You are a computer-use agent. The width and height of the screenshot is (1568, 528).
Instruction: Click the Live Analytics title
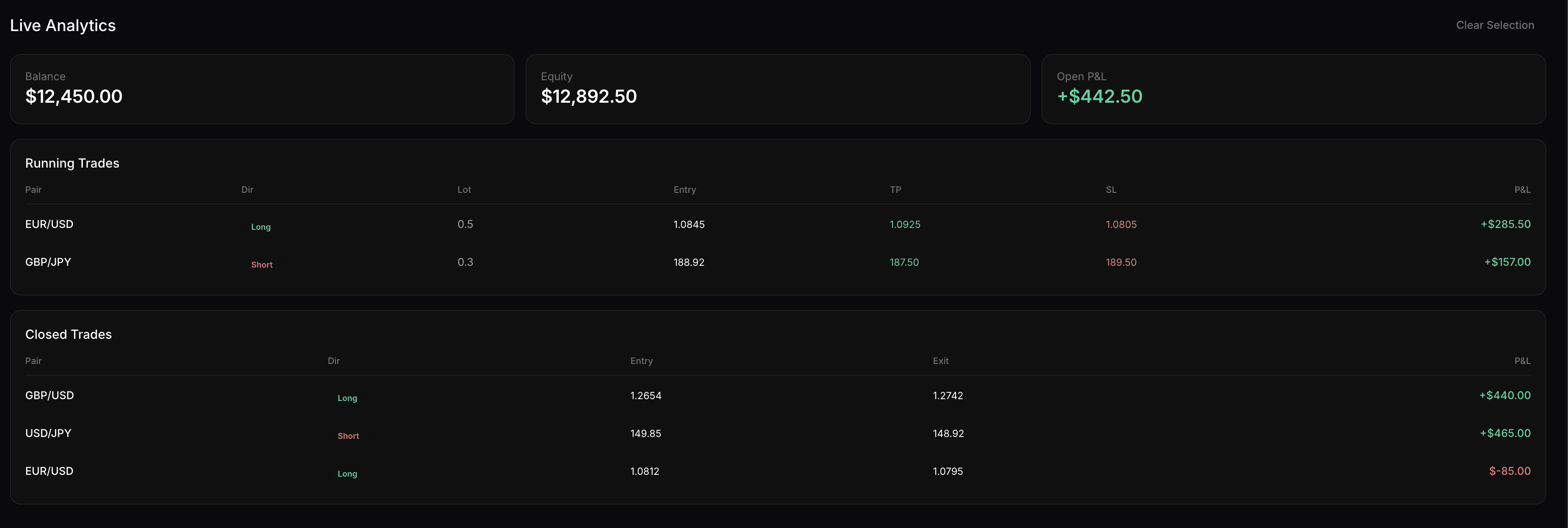click(63, 25)
